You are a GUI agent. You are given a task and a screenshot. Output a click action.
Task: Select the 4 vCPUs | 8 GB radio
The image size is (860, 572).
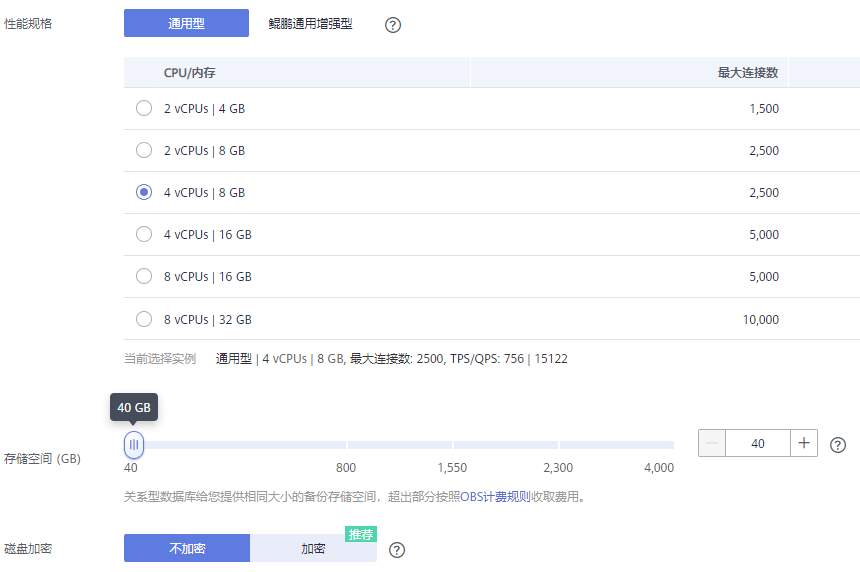click(144, 192)
